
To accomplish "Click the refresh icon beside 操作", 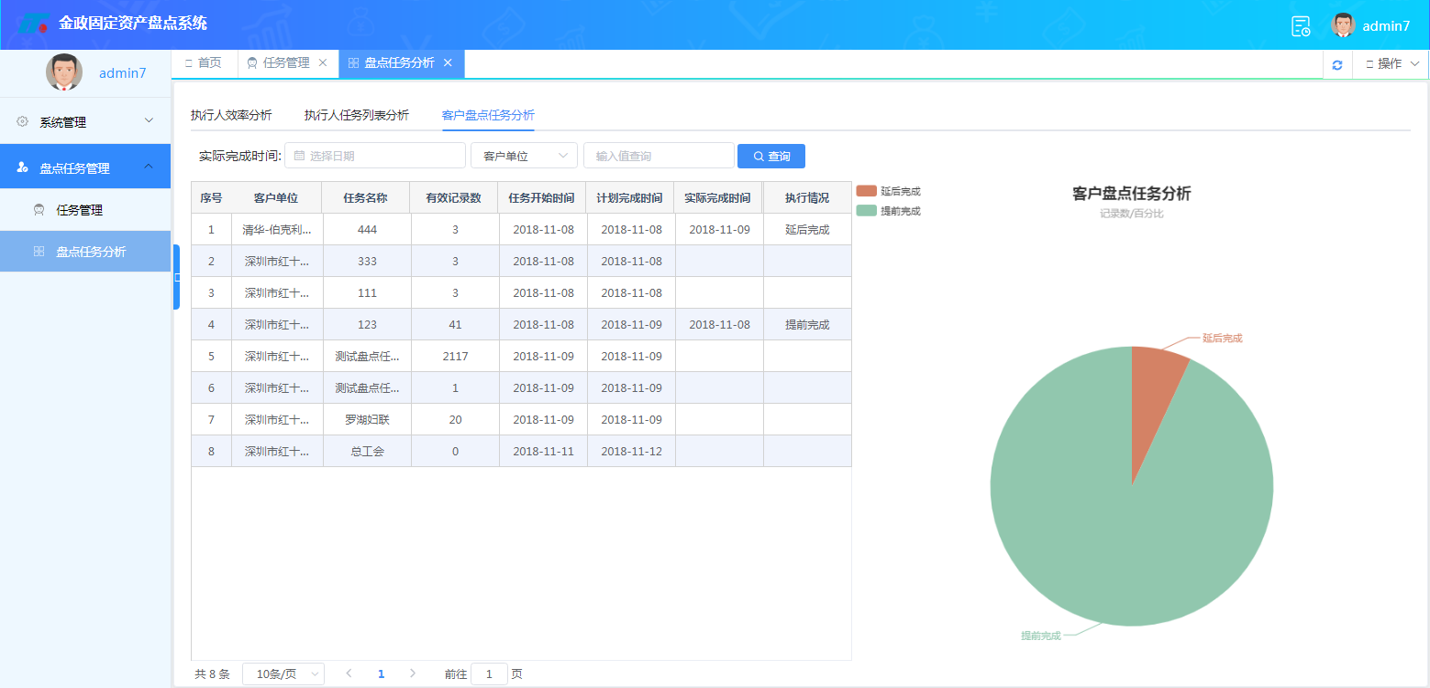I will click(1337, 64).
